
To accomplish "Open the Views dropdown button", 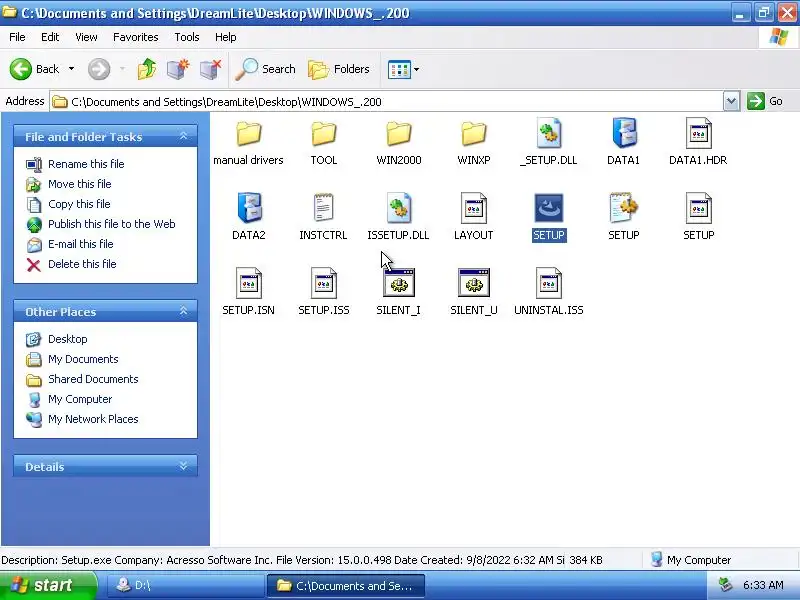I will tap(403, 69).
